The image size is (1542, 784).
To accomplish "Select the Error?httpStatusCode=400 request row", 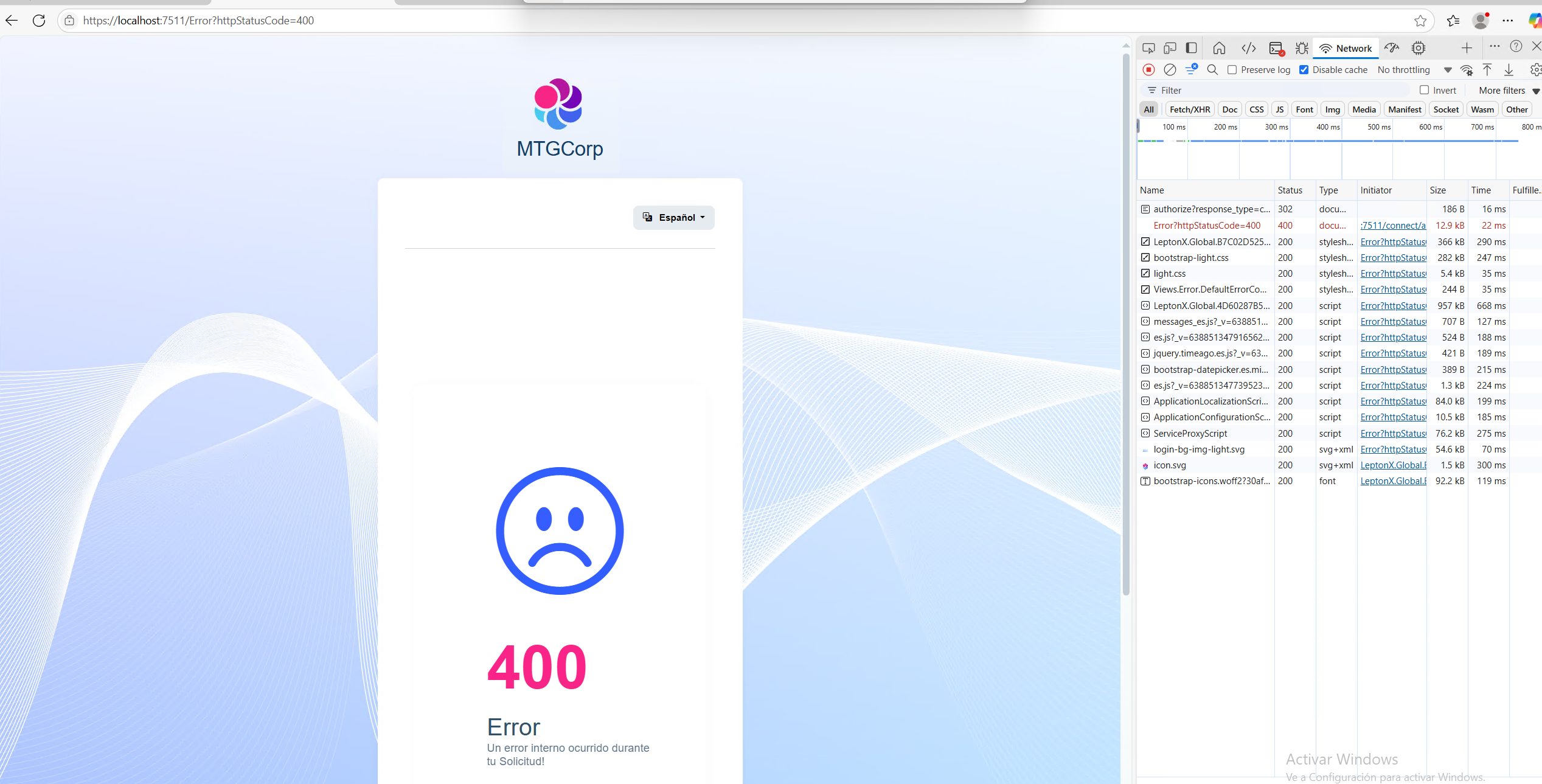I will pos(1207,226).
